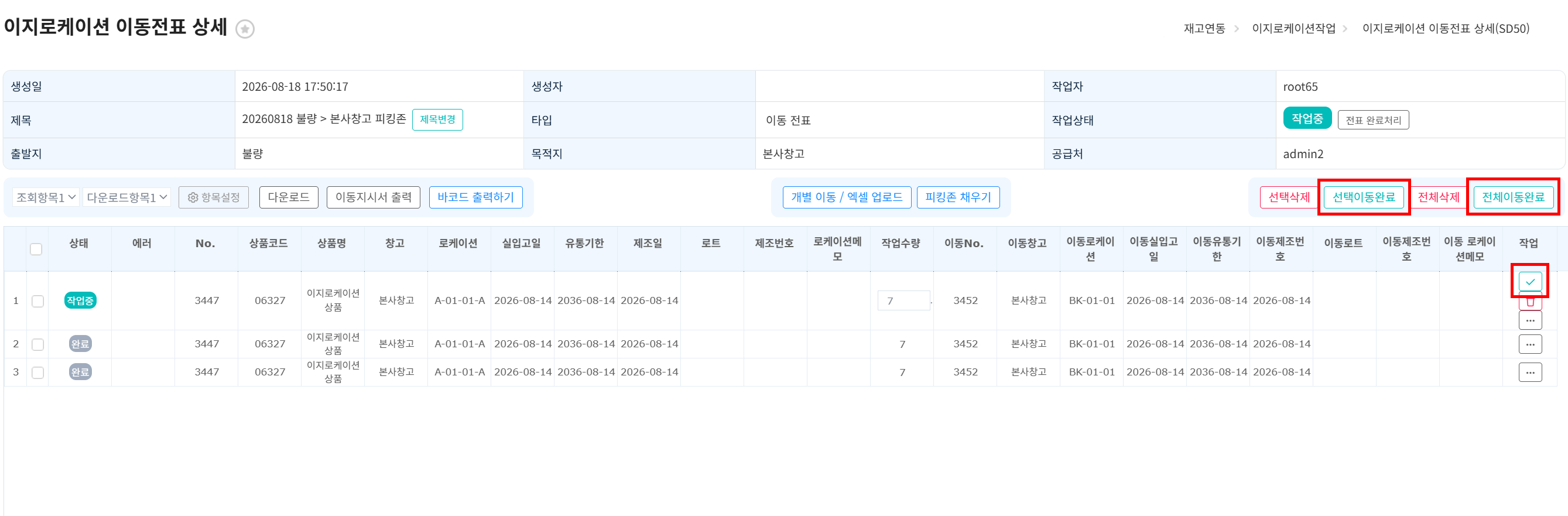Click the 작업수량 input field in row 1
Image resolution: width=1568 pixels, height=516 pixels.
(x=903, y=301)
